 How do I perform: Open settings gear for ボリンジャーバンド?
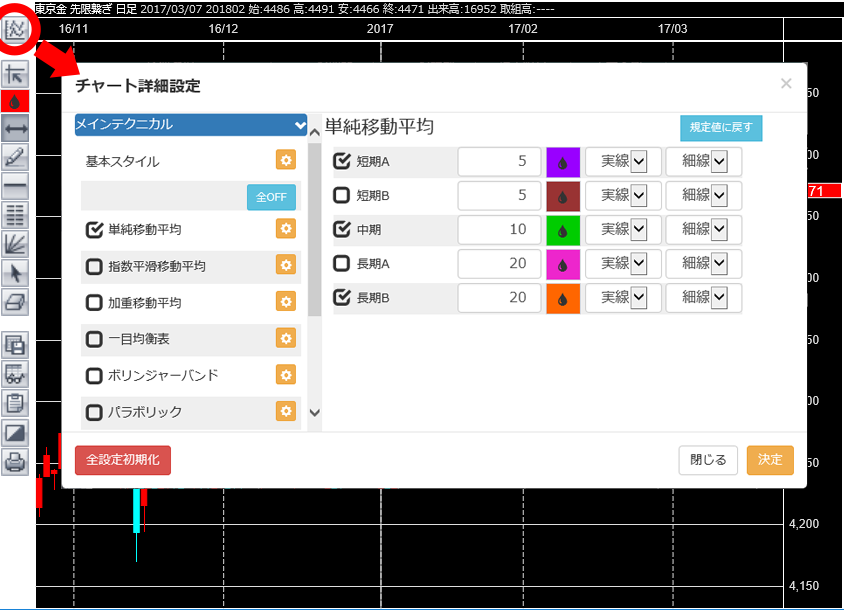pyautogui.click(x=286, y=375)
